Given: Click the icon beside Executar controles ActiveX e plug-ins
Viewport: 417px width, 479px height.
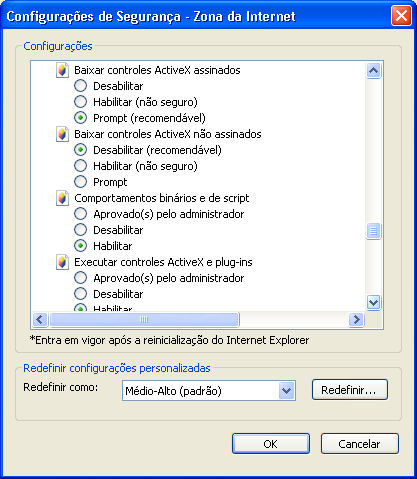Looking at the screenshot, I should point(62,262).
